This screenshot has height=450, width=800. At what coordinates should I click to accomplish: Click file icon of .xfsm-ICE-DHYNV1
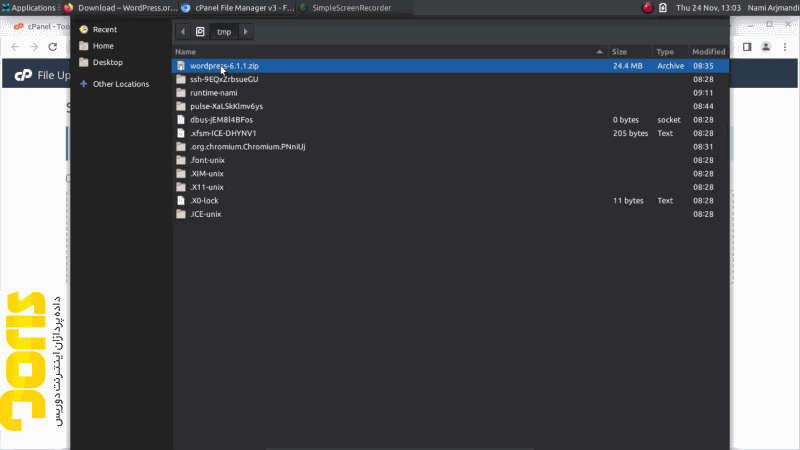pos(181,133)
